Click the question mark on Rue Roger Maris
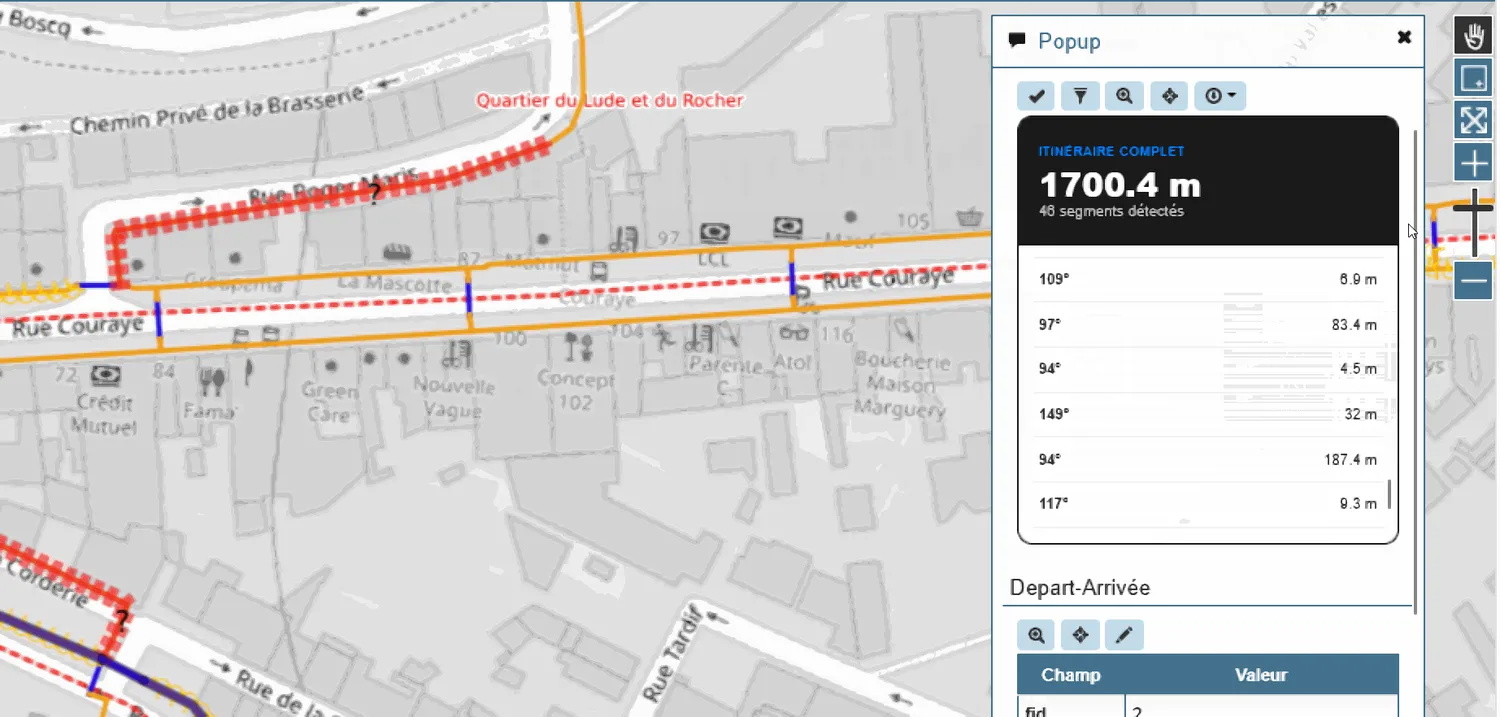 [x=374, y=194]
